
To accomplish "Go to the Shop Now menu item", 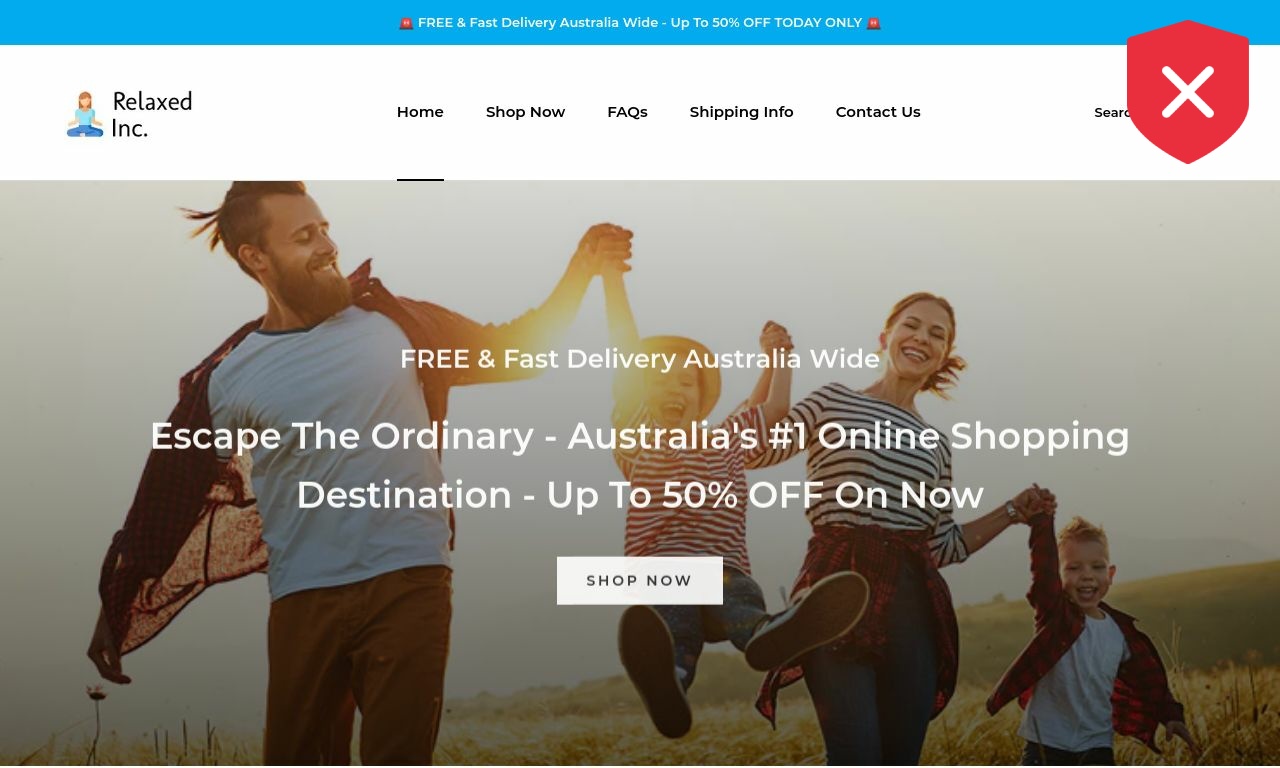I will point(525,112).
